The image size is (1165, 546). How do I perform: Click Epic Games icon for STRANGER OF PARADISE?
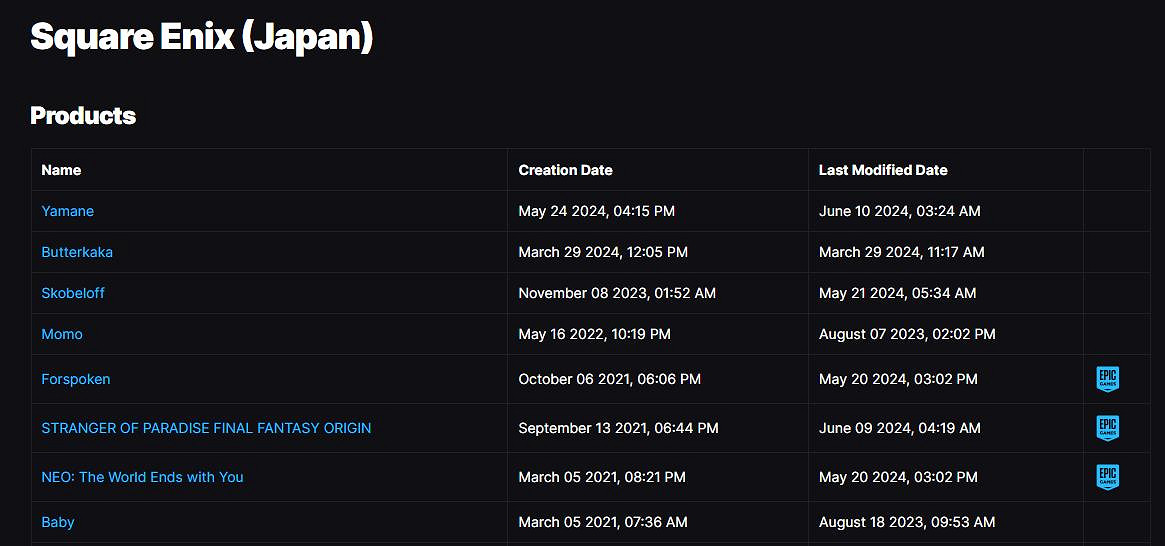[1107, 428]
